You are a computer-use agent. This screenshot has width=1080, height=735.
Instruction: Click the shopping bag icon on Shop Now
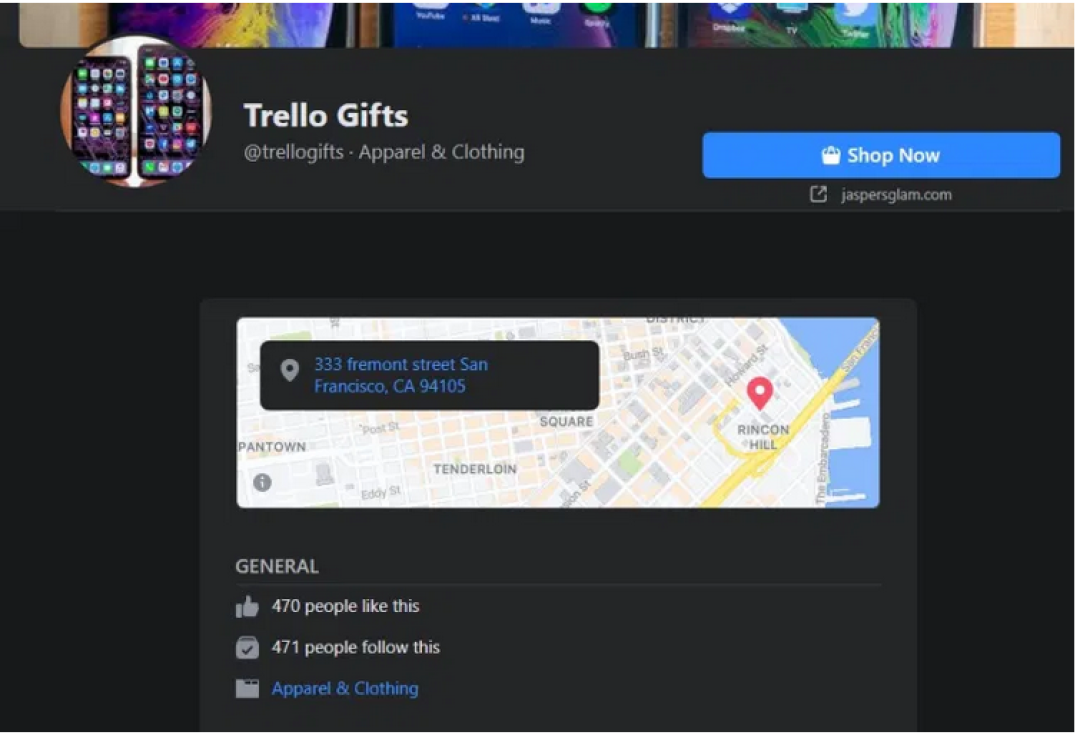(831, 156)
